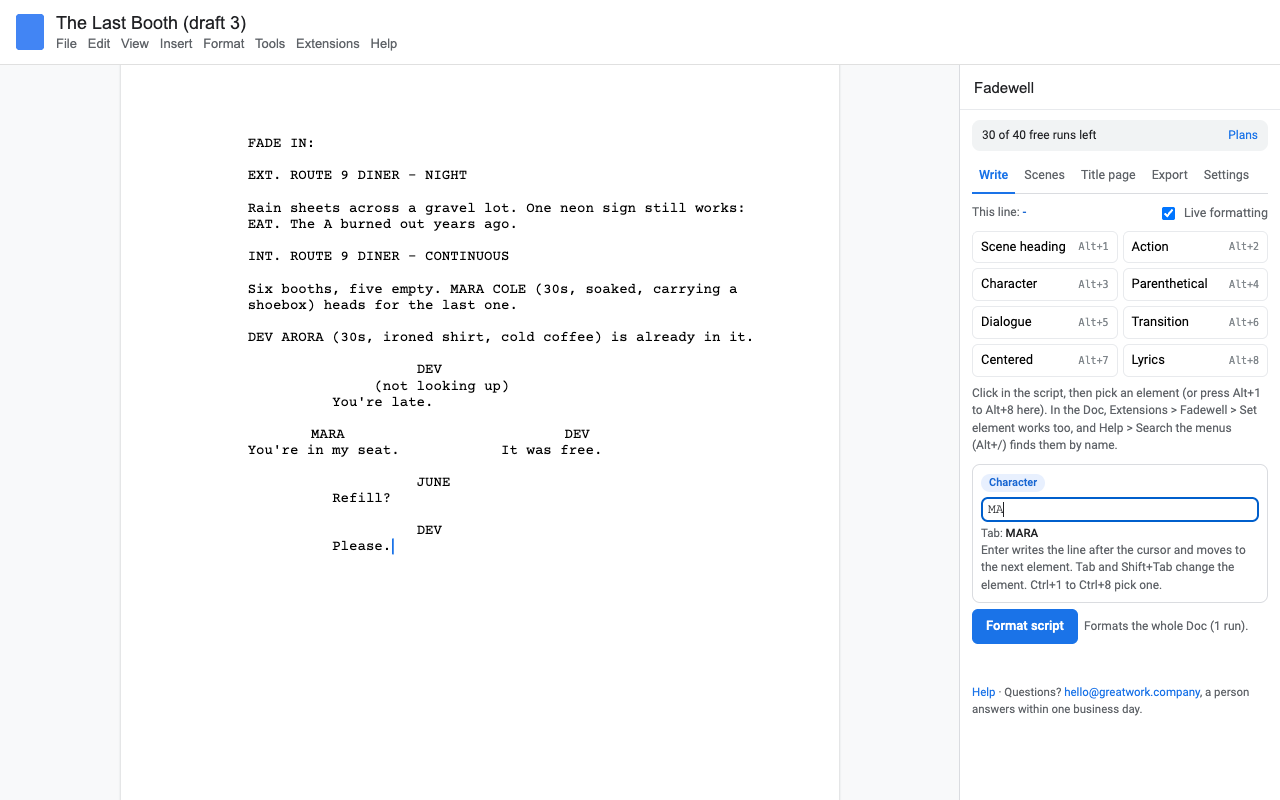Click the JUNE character cue
Screen dimensions: 1280x800
tap(433, 482)
